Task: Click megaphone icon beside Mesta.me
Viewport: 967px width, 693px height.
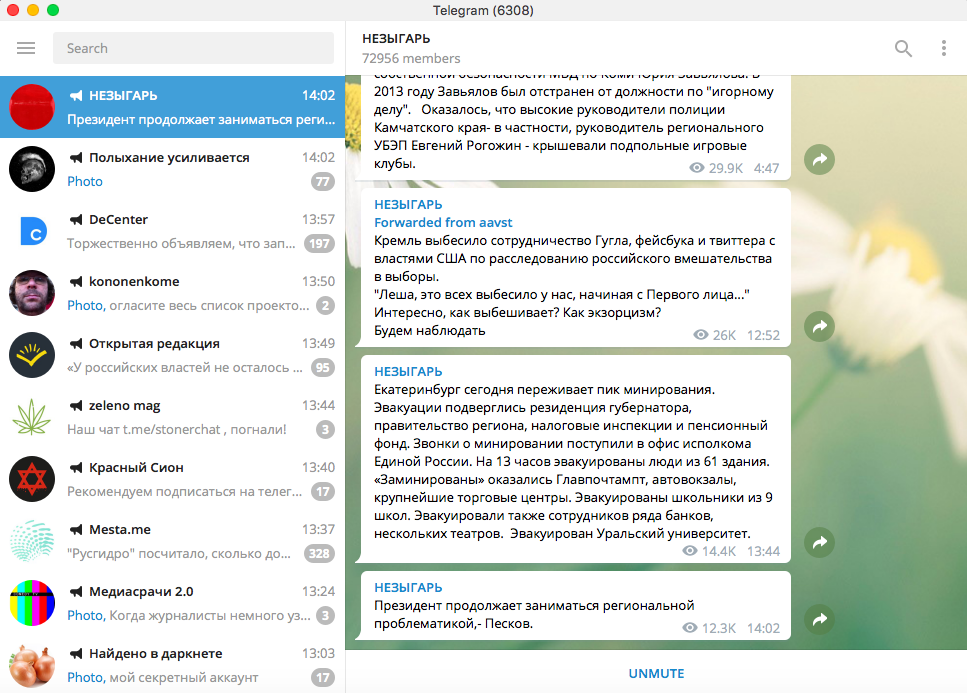Action: (x=76, y=530)
